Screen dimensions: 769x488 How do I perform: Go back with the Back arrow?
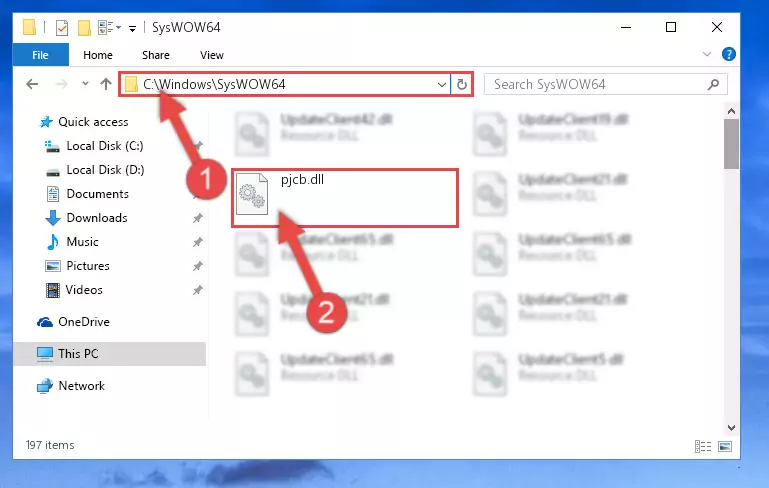point(32,84)
